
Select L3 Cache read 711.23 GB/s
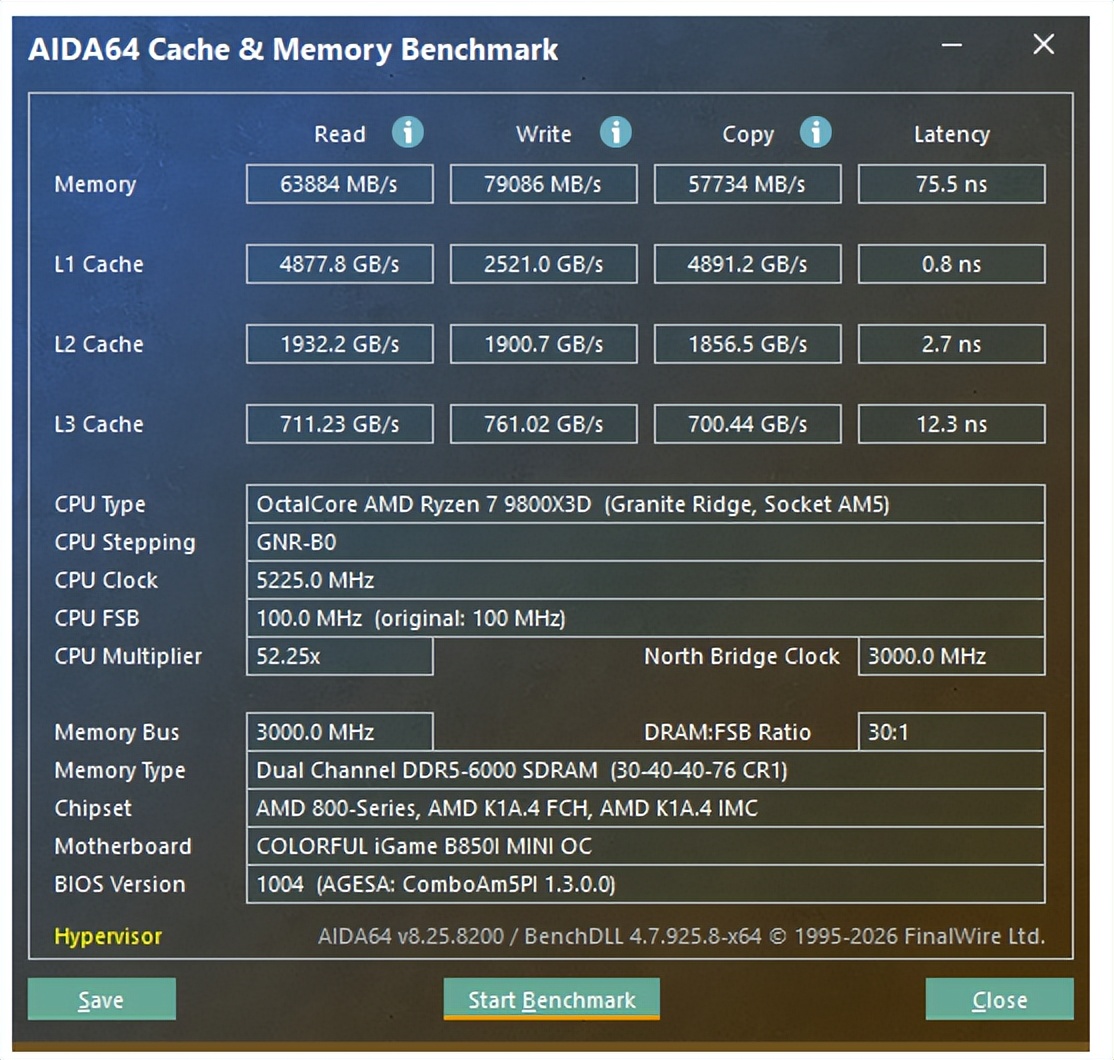pos(340,424)
